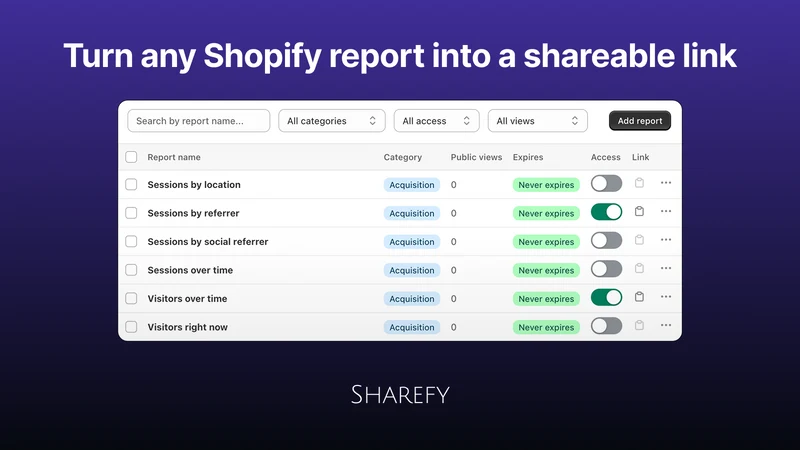Click the Report name column header
This screenshot has height=450, width=800.
click(x=174, y=157)
